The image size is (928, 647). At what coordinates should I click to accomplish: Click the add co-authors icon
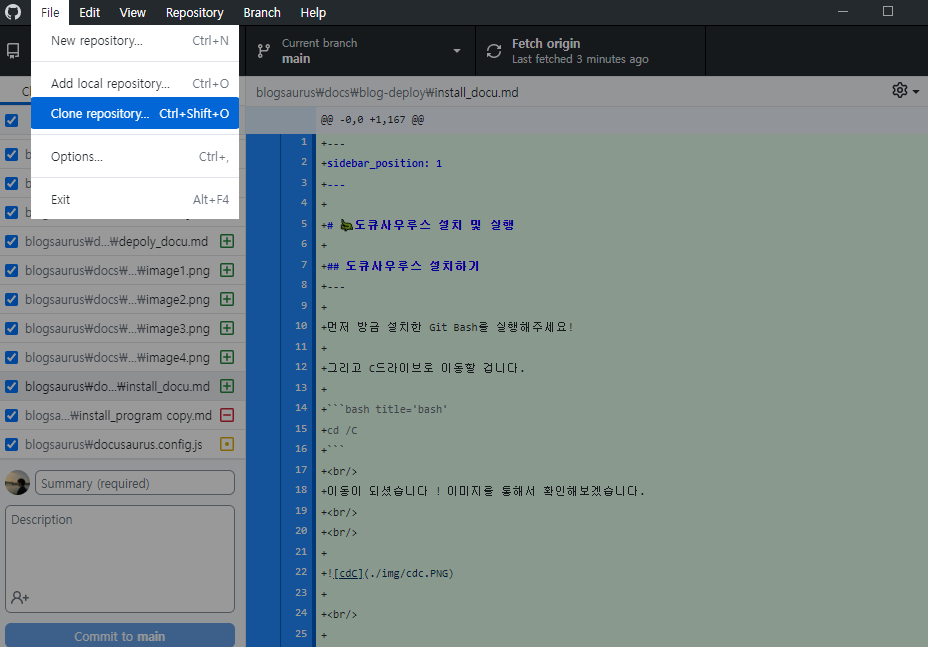(20, 597)
